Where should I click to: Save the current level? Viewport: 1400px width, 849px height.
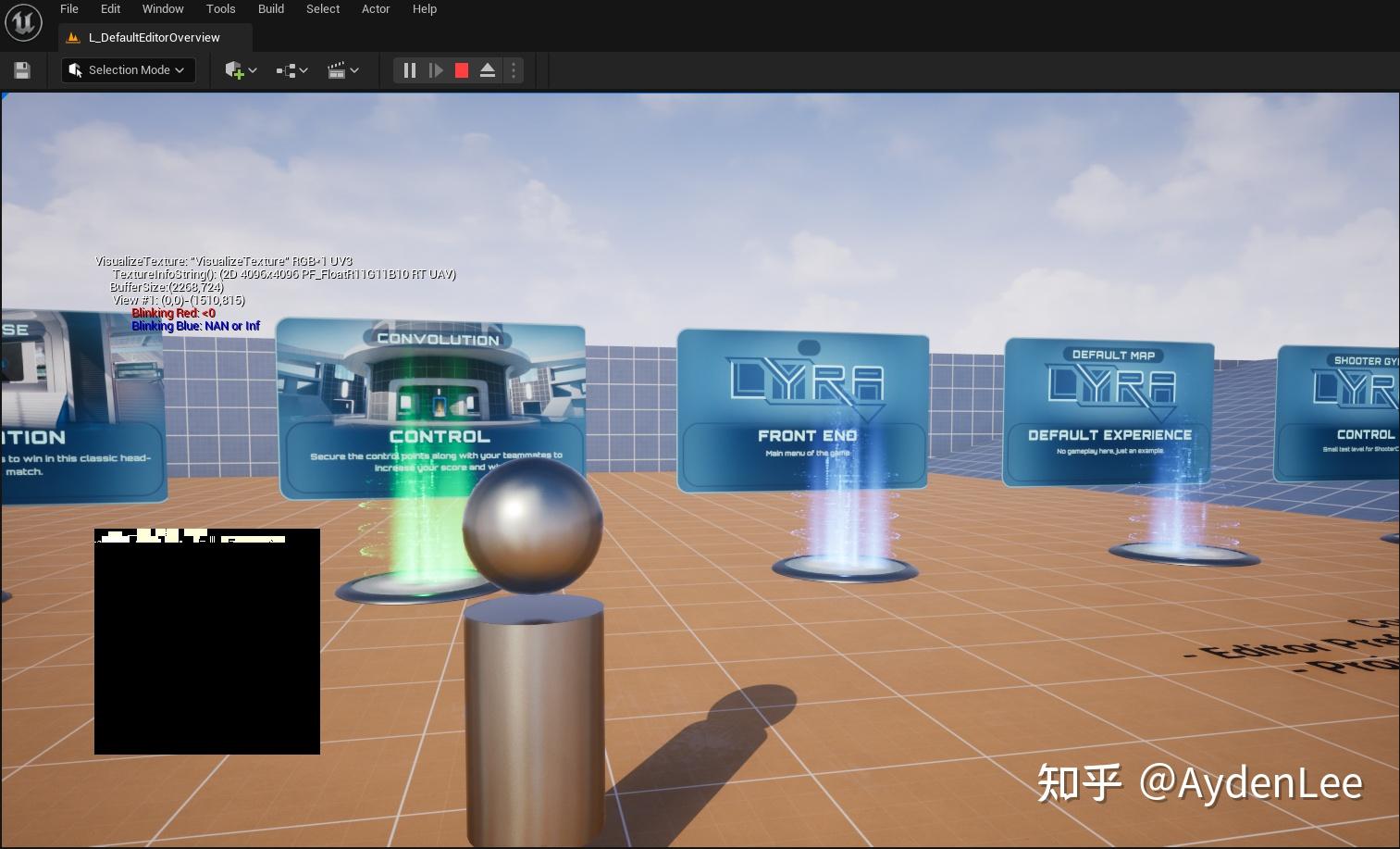pos(21,69)
